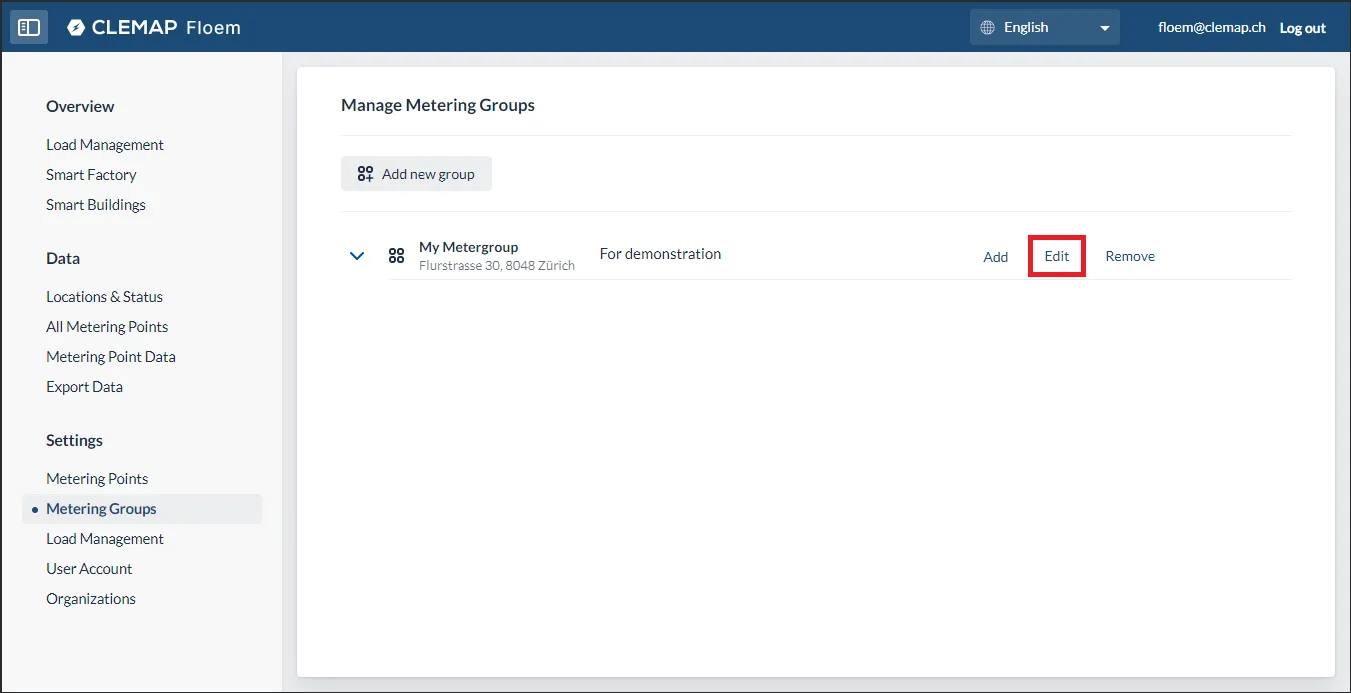Viewport: 1351px width, 693px height.
Task: Open the English language dropdown
Action: [x=1045, y=27]
